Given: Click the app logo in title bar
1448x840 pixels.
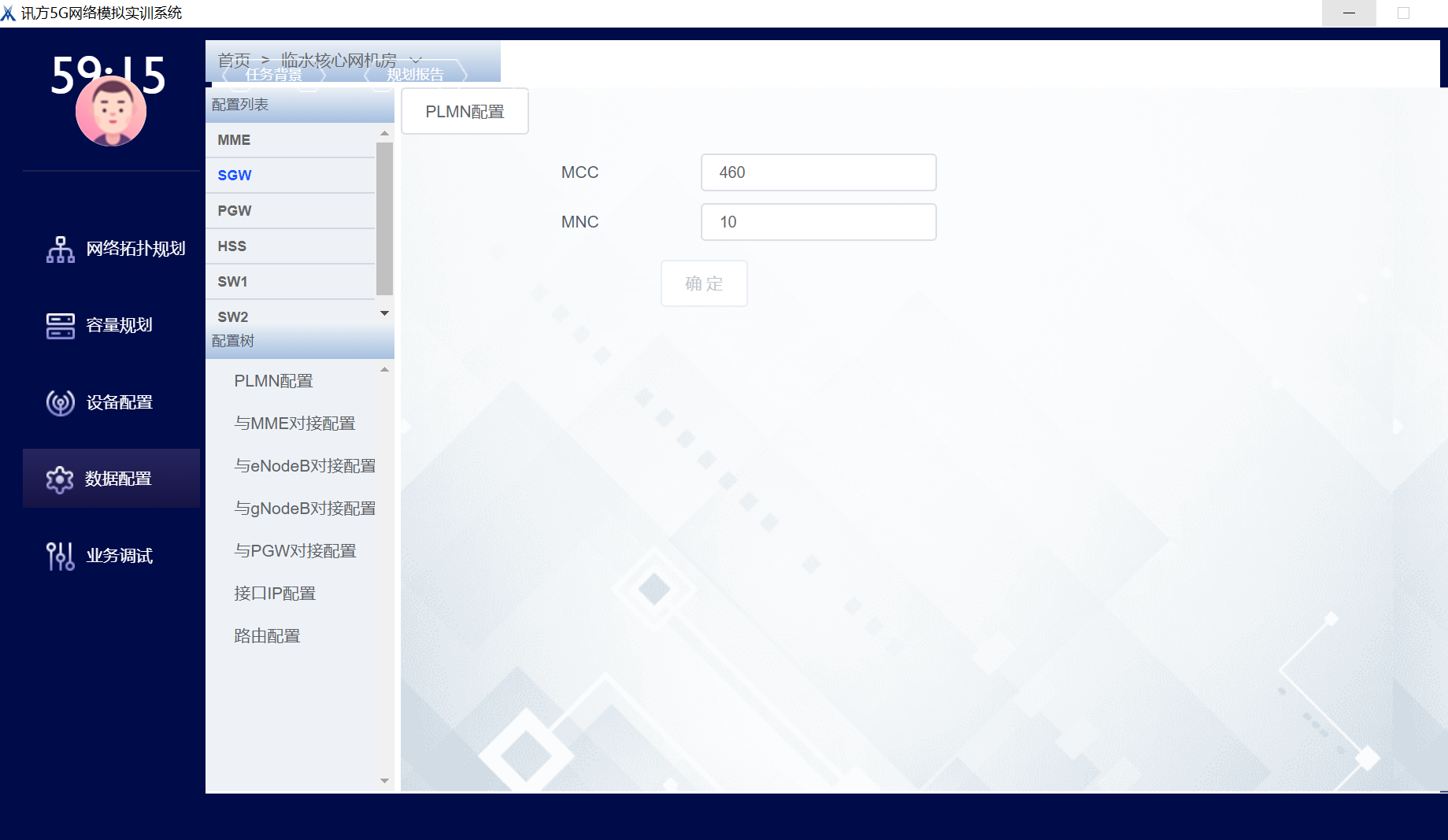Looking at the screenshot, I should pyautogui.click(x=9, y=13).
